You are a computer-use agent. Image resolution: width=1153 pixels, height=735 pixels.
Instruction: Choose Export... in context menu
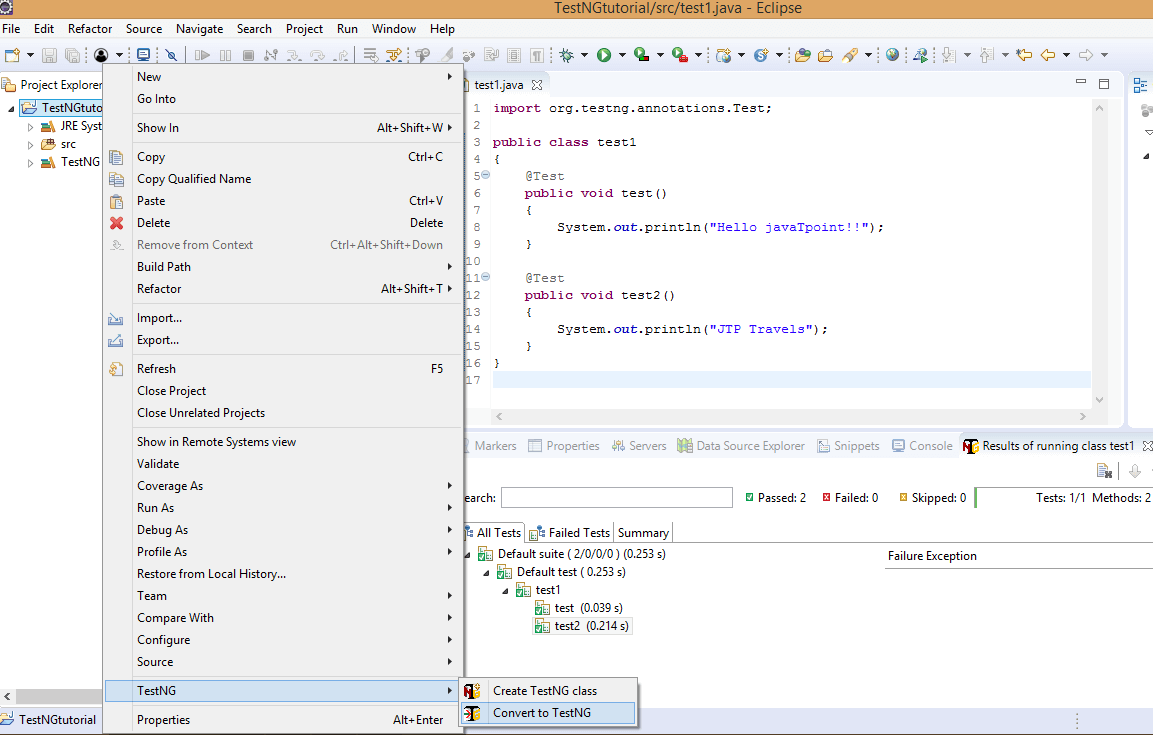[x=283, y=340]
